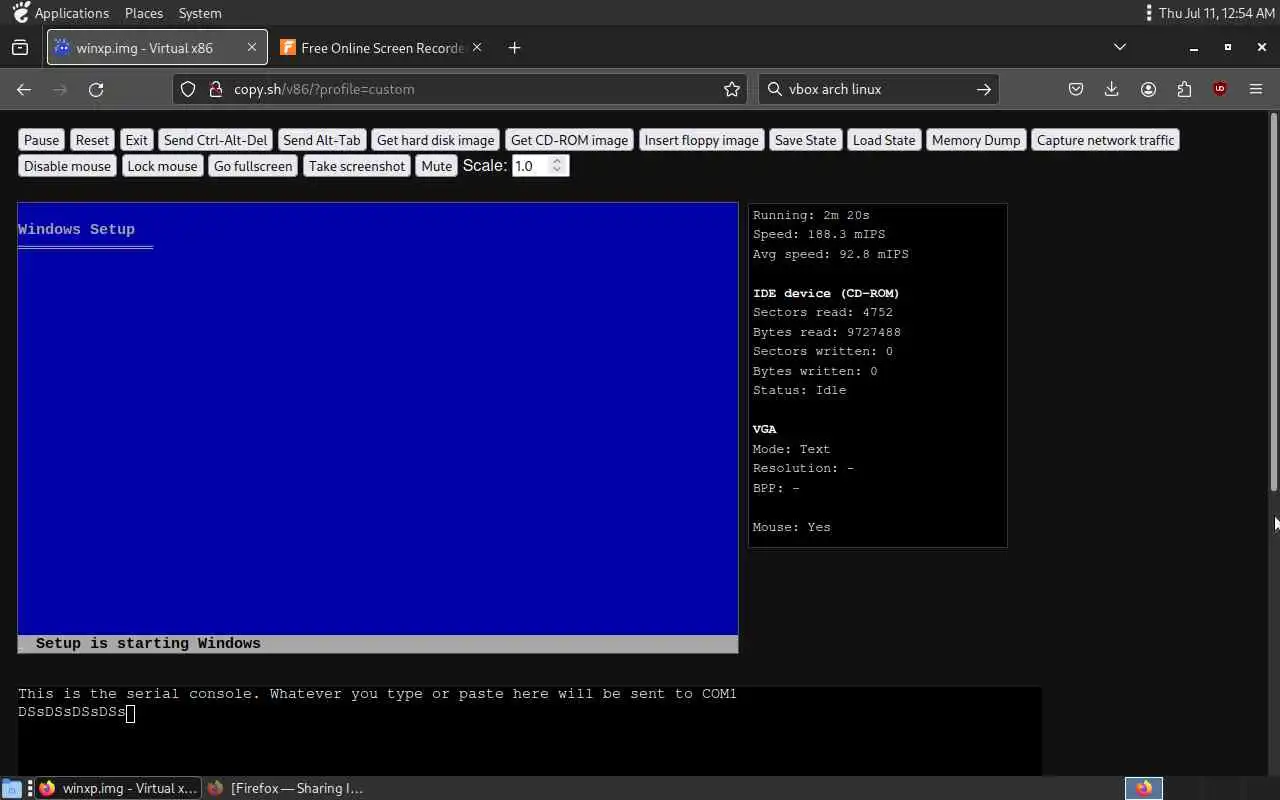The width and height of the screenshot is (1280, 800).
Task: Click the search box with vbox arch linux
Action: 878,89
